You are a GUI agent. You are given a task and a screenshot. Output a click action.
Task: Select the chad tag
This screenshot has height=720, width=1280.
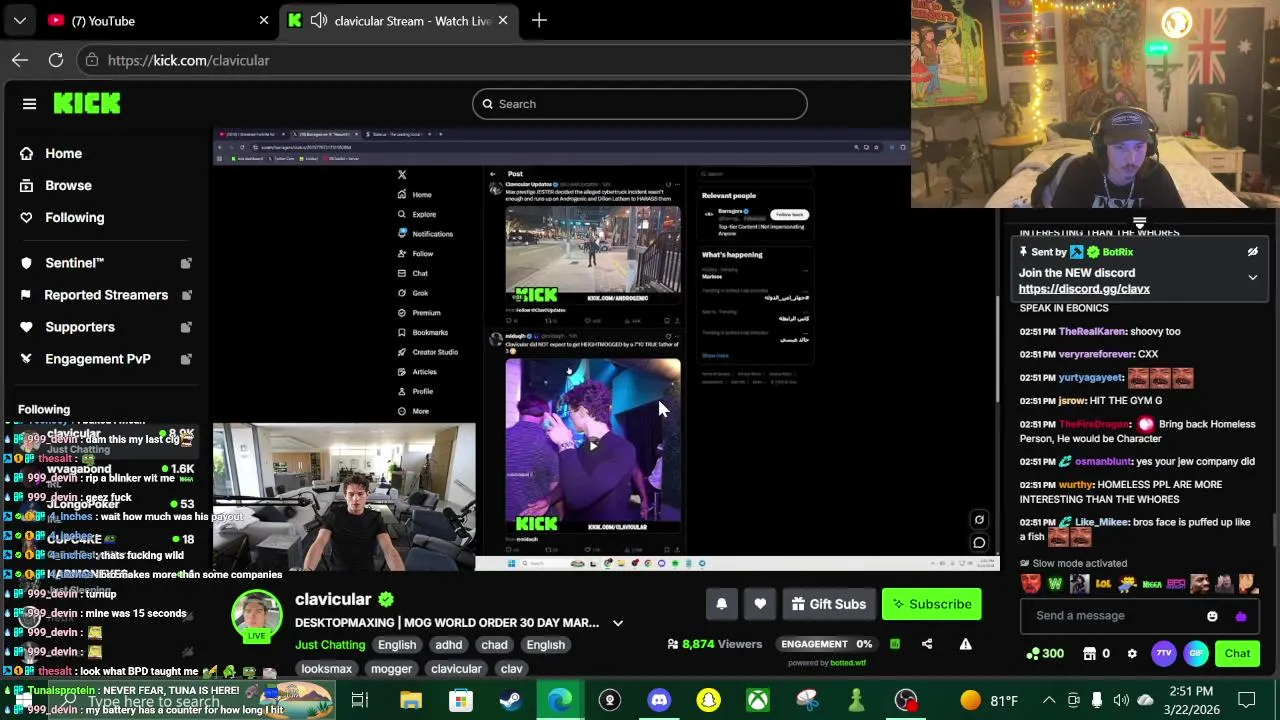[x=494, y=645]
